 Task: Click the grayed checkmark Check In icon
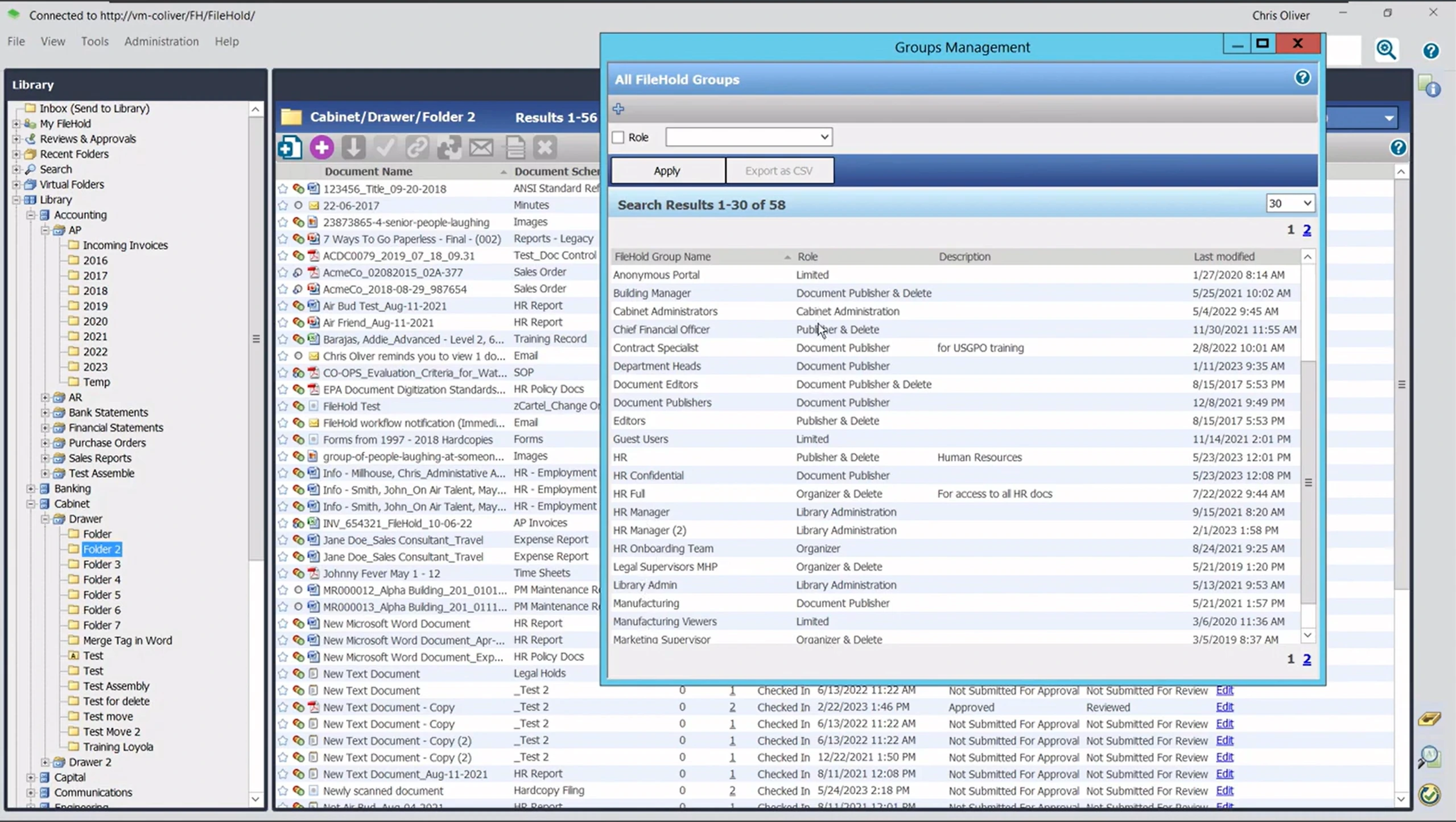pos(385,147)
